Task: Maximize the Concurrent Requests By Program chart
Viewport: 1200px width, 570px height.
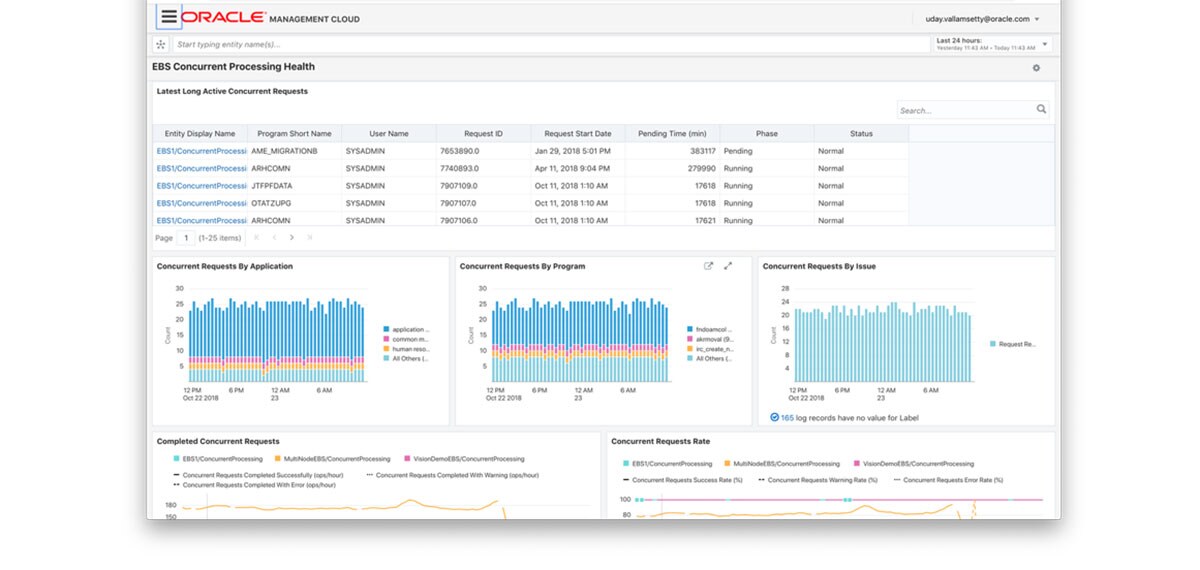Action: click(728, 266)
